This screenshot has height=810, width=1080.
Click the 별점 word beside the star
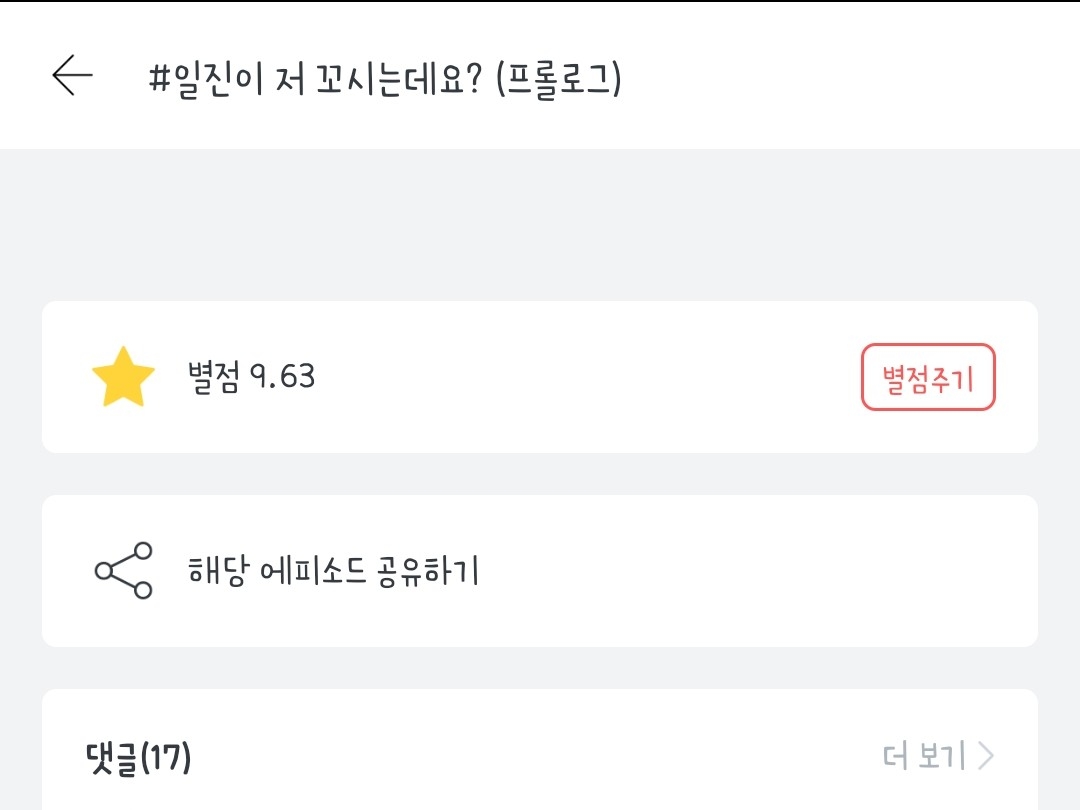[x=213, y=377]
